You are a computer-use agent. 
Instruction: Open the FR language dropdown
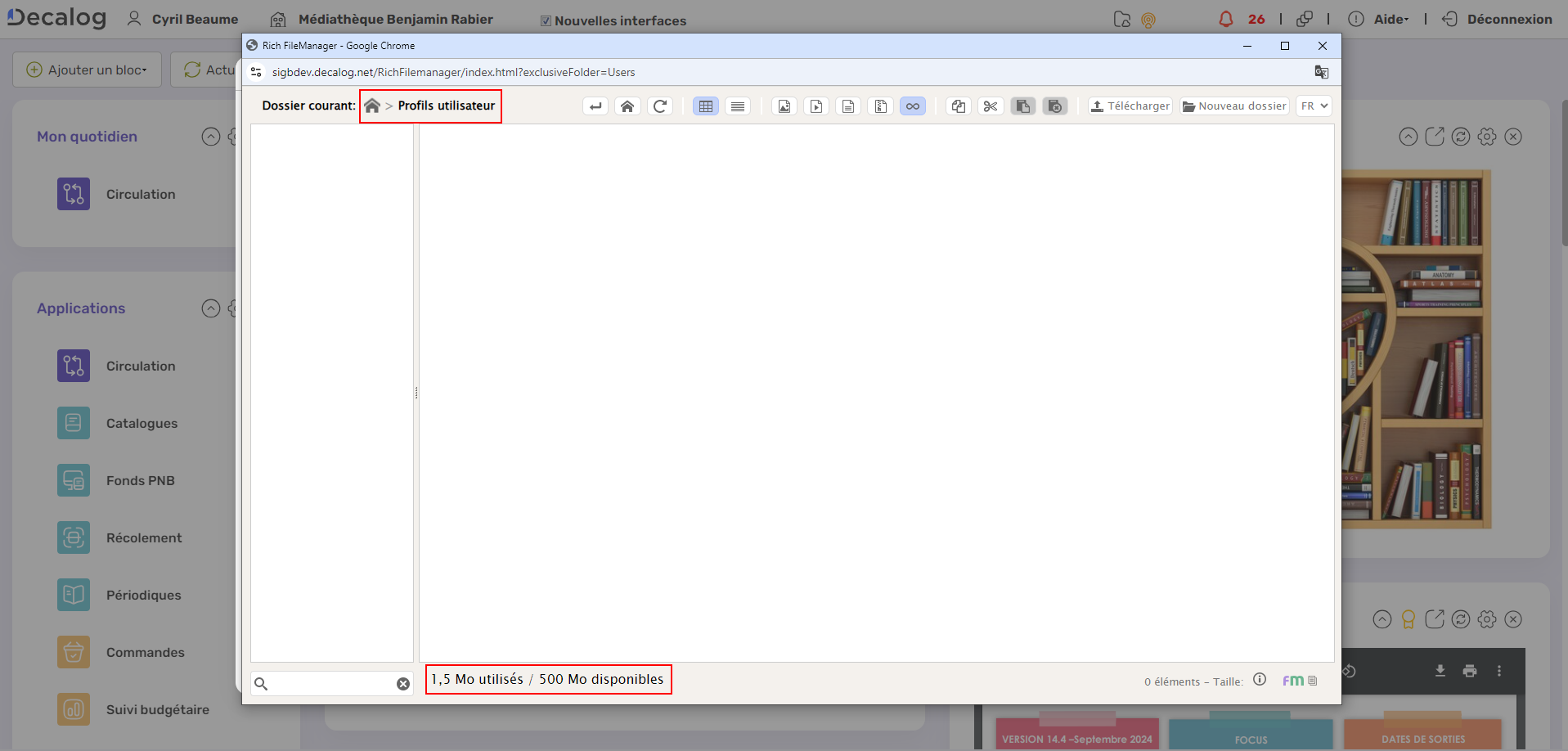(x=1314, y=106)
